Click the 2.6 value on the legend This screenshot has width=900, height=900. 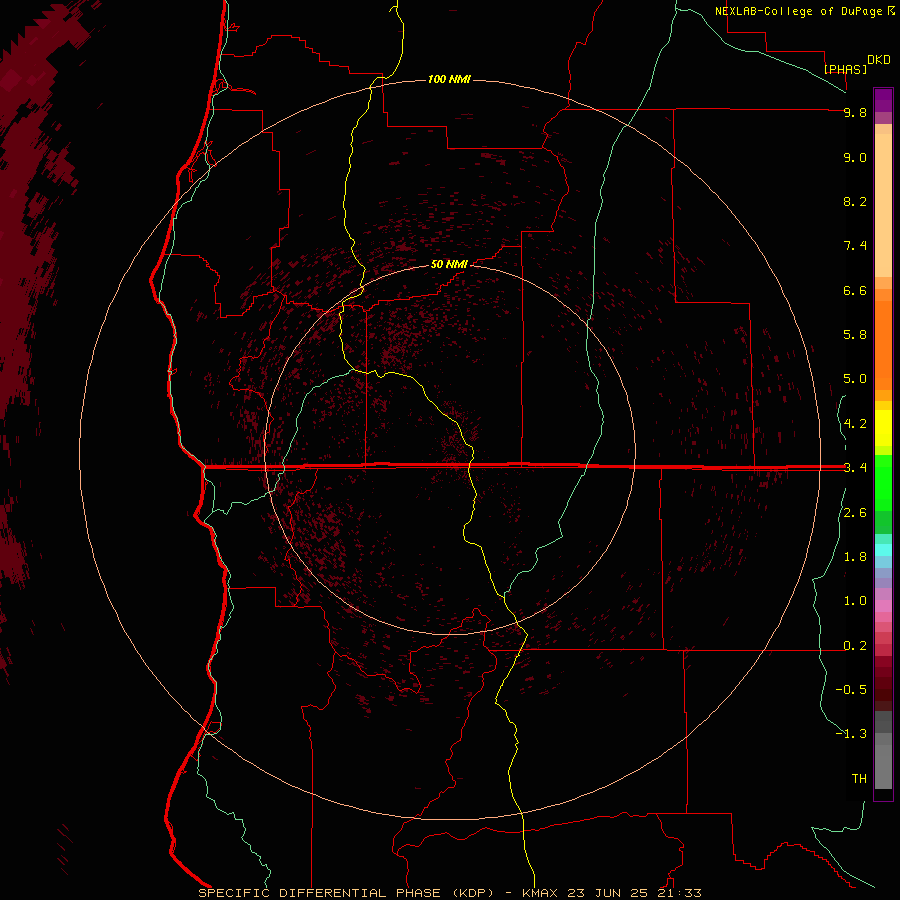[x=855, y=513]
